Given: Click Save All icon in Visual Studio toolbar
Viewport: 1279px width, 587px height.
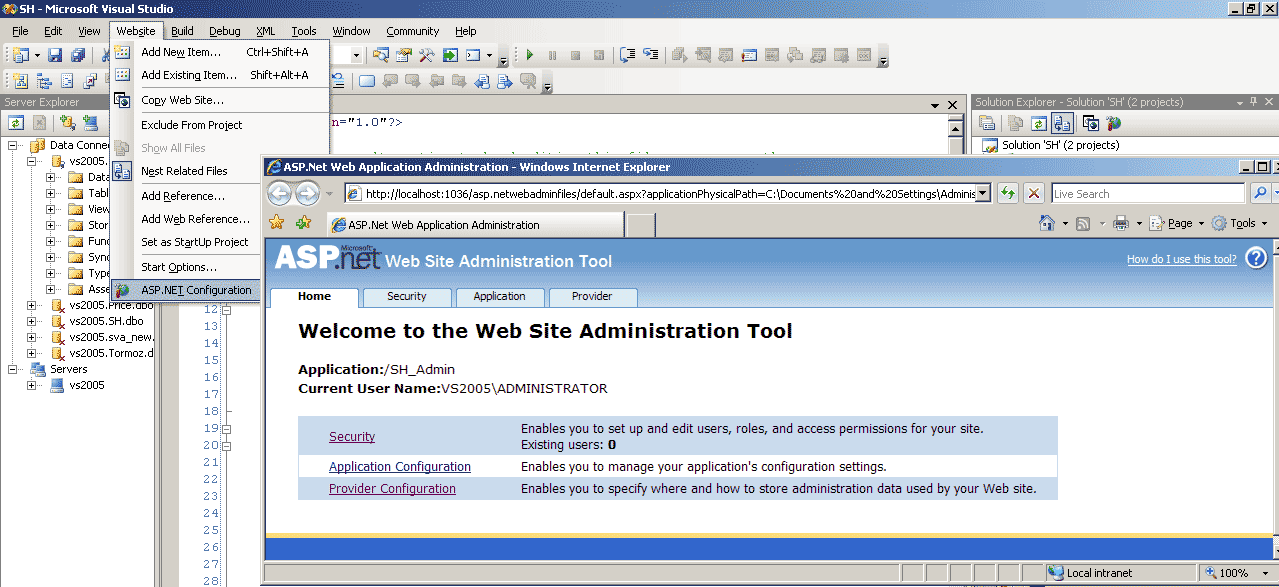Looking at the screenshot, I should [x=77, y=55].
